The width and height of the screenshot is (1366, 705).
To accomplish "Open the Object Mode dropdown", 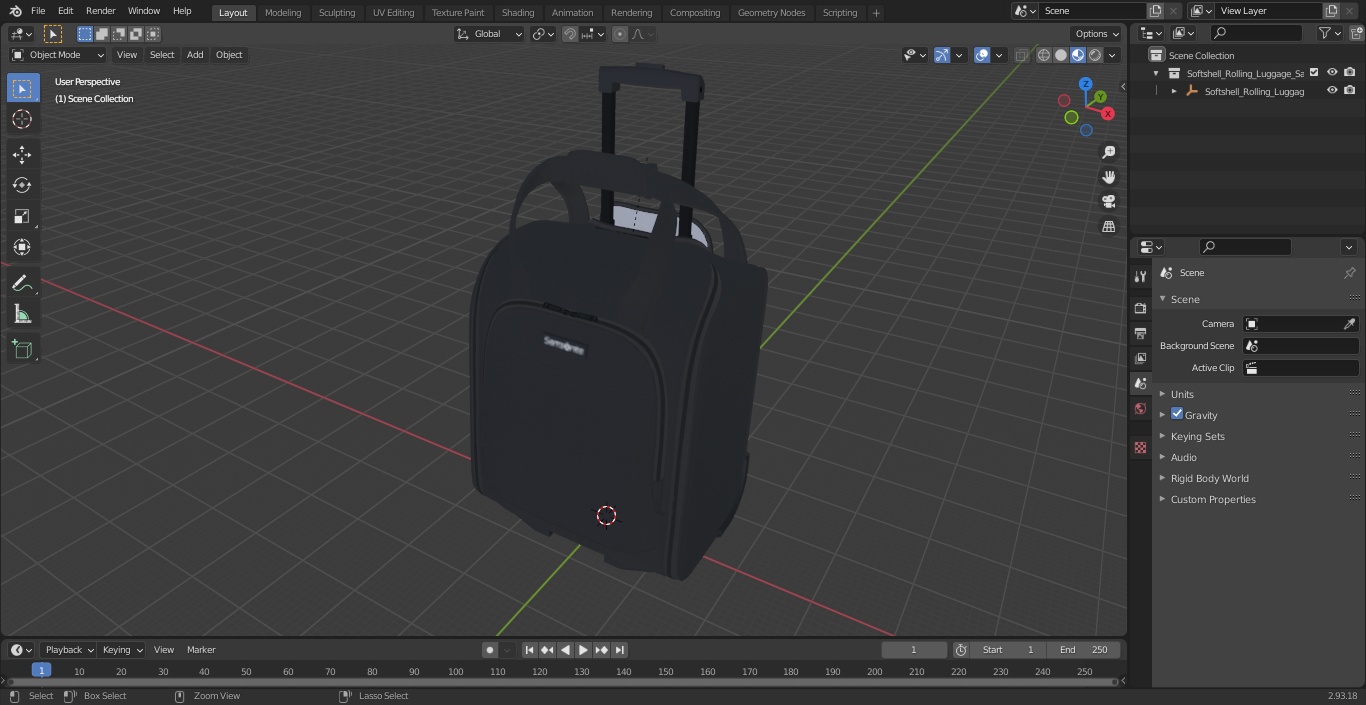I will 58,55.
